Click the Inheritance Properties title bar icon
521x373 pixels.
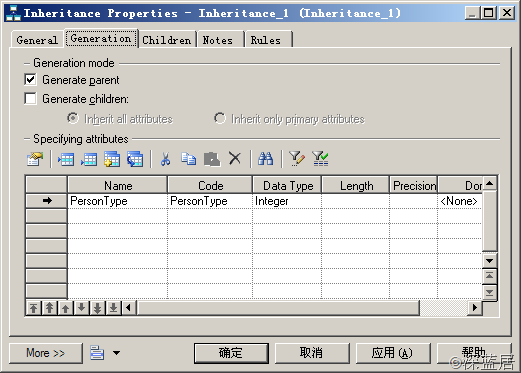[x=13, y=13]
